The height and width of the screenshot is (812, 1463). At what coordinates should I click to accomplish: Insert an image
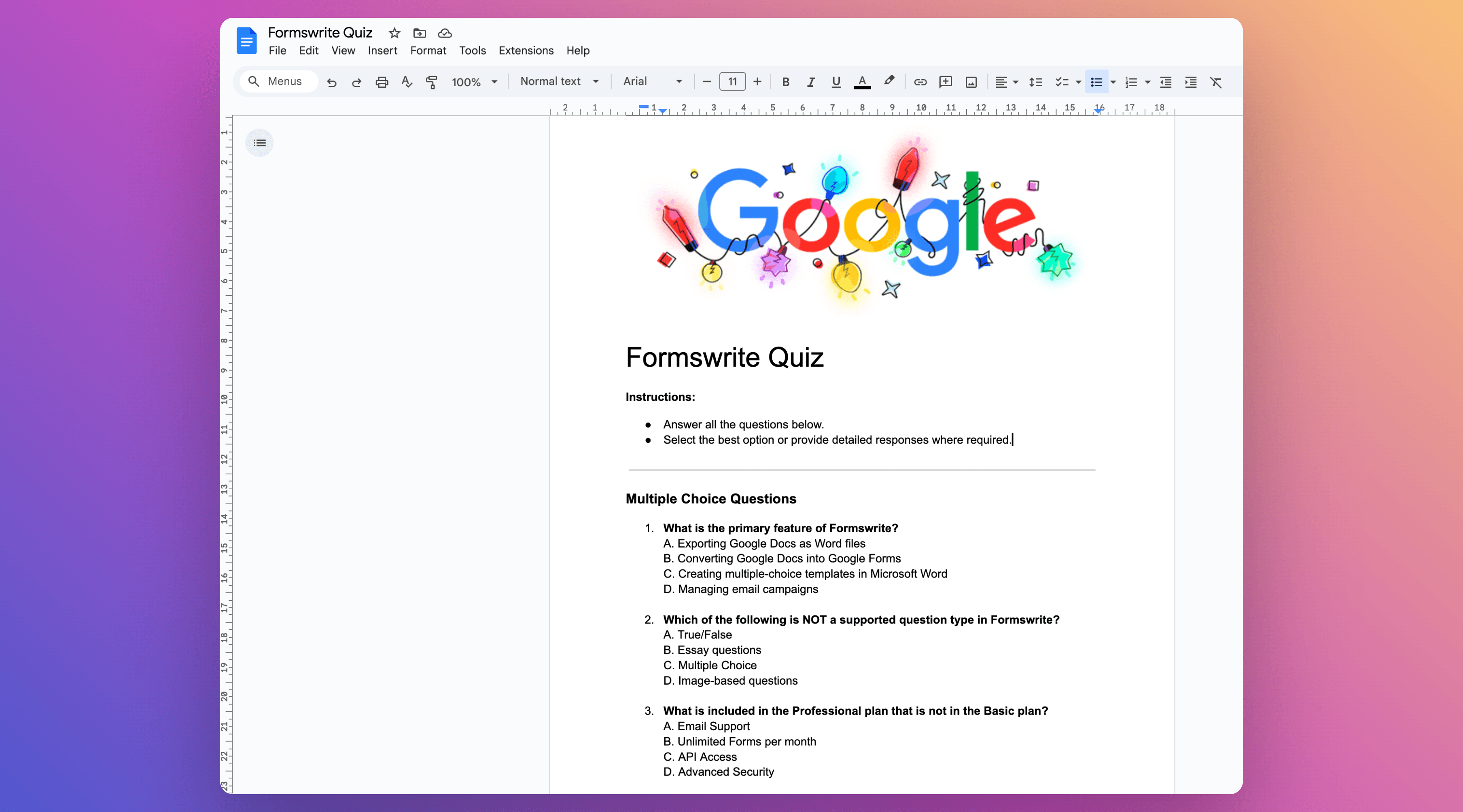(x=971, y=82)
